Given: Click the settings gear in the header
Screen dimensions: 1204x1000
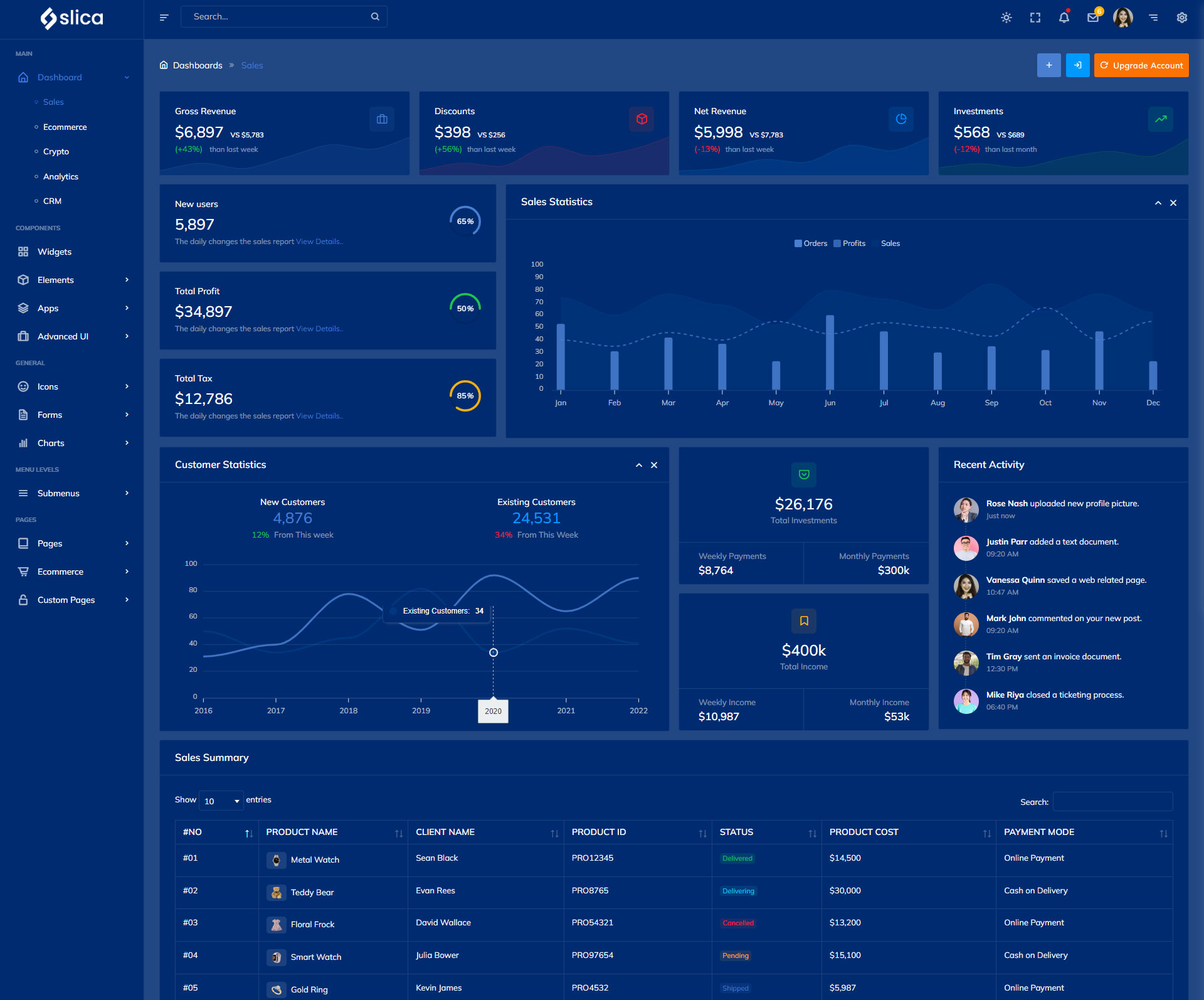Looking at the screenshot, I should pos(1182,18).
